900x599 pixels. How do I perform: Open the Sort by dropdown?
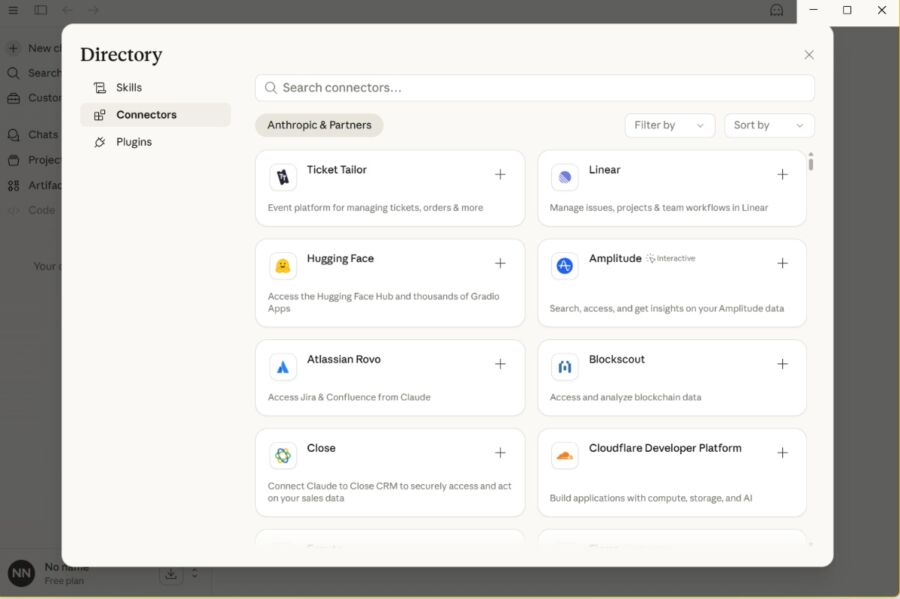pyautogui.click(x=769, y=125)
